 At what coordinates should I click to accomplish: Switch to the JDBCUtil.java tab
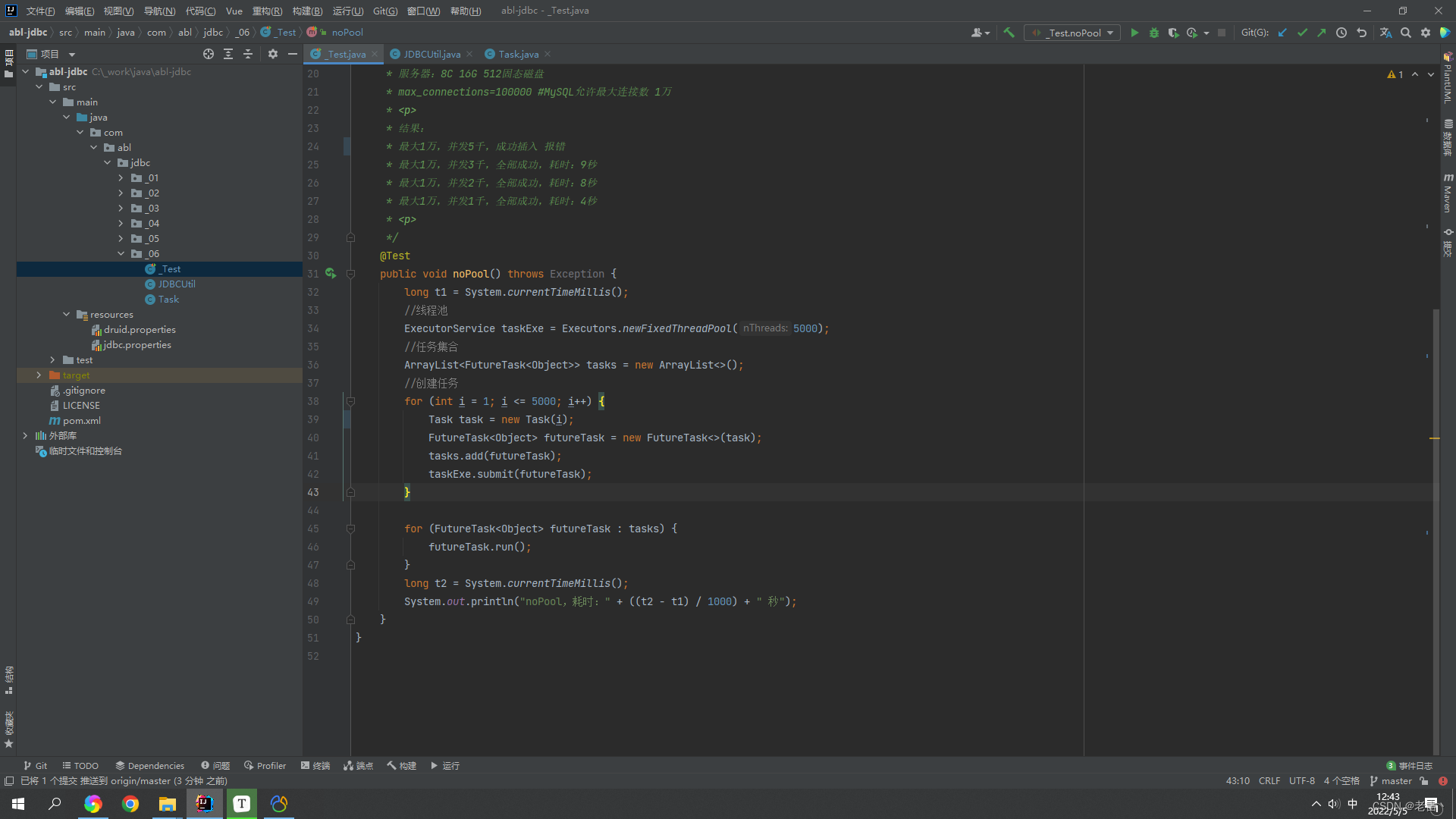[431, 54]
